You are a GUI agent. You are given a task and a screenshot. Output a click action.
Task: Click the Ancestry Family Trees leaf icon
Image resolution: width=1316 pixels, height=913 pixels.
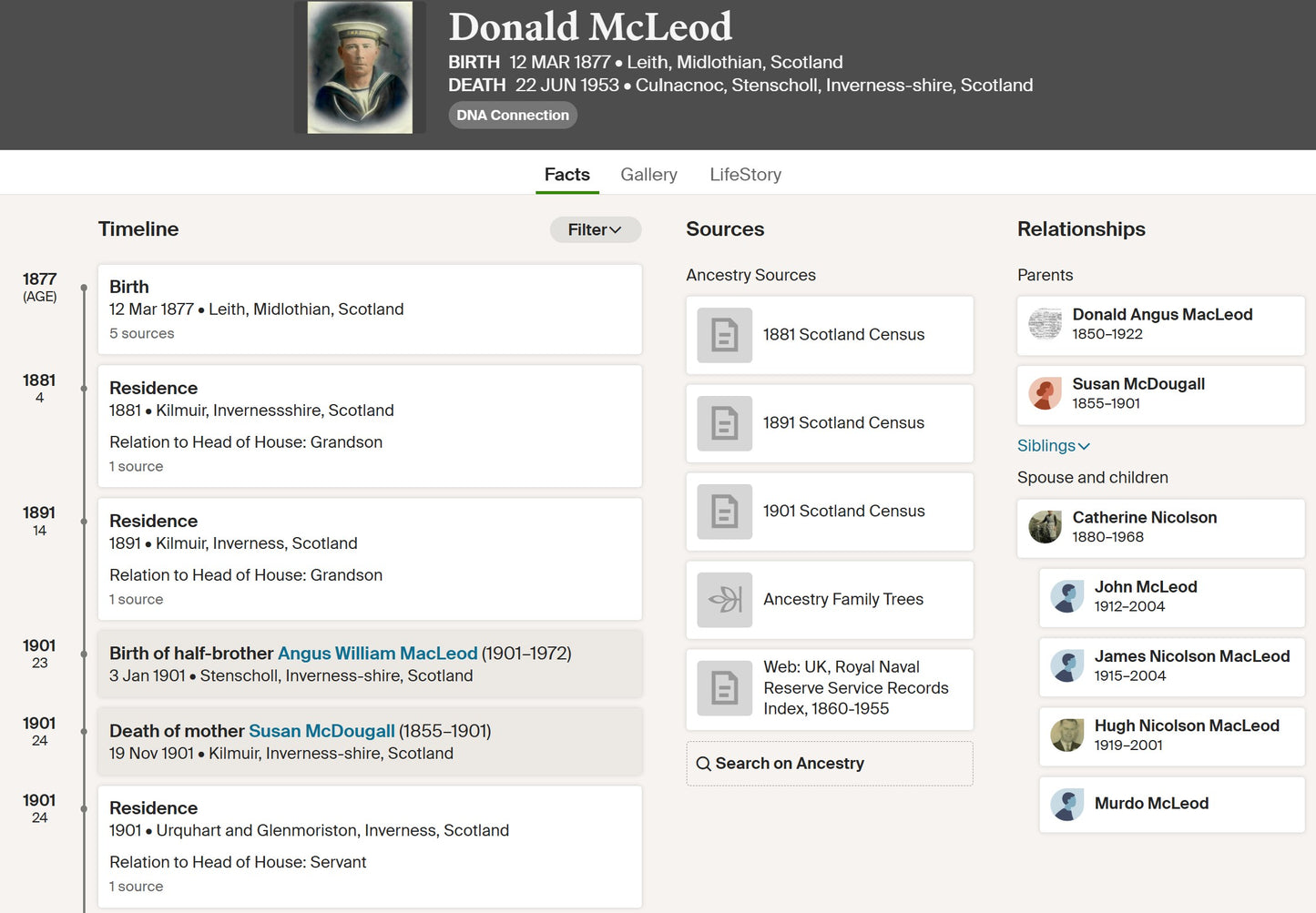pos(725,600)
